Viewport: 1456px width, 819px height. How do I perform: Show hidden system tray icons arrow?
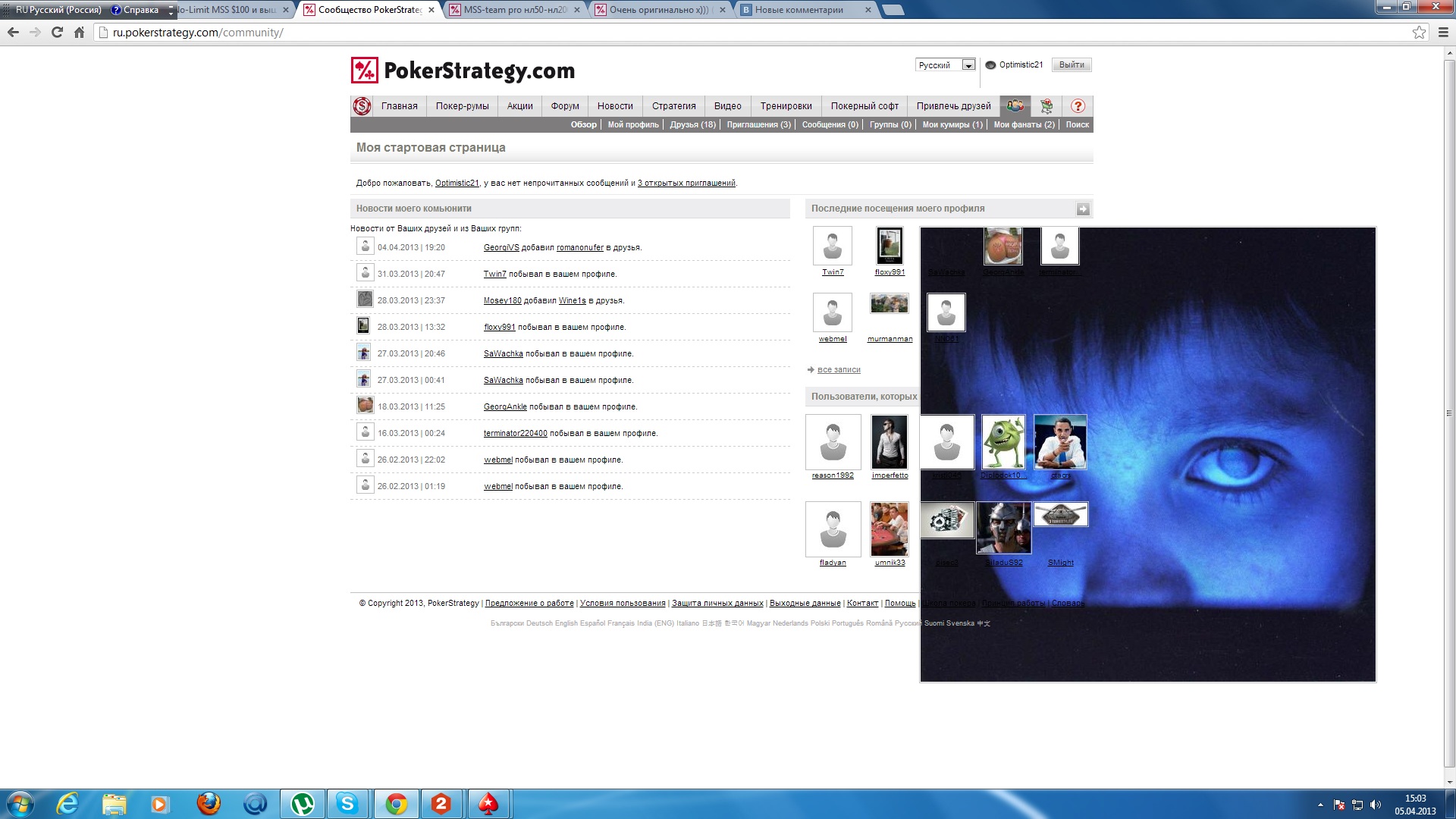(x=1320, y=805)
